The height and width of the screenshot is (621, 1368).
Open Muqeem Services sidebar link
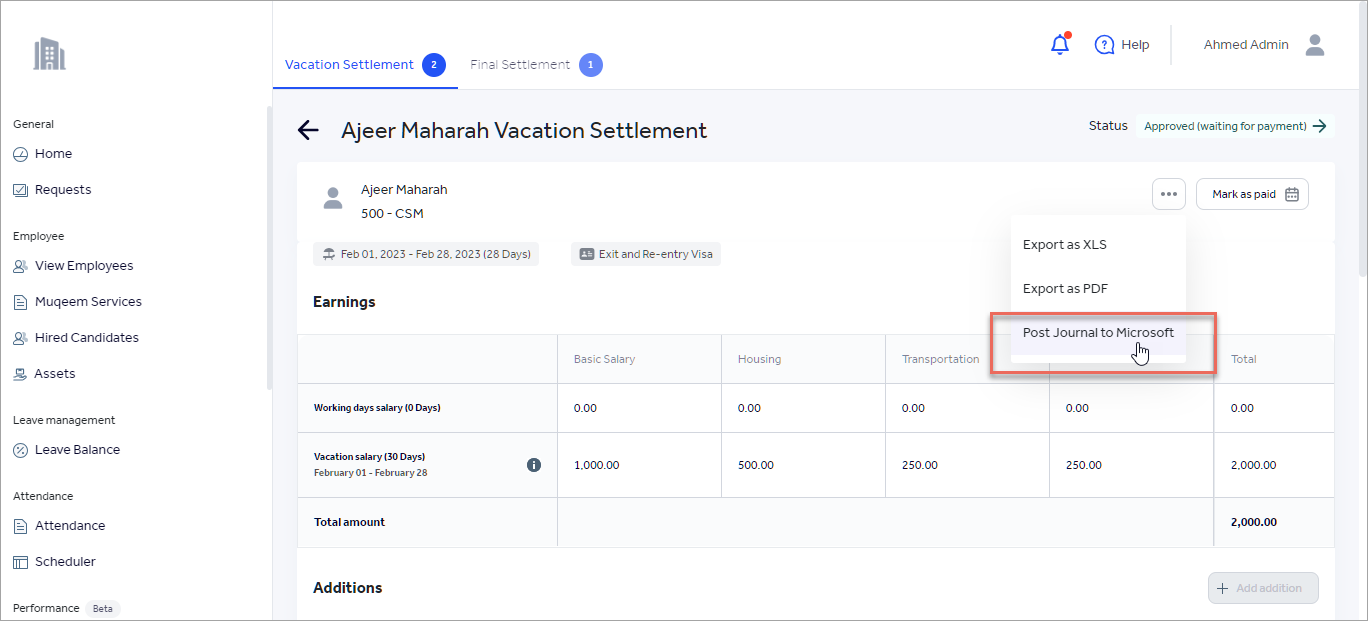tap(88, 302)
